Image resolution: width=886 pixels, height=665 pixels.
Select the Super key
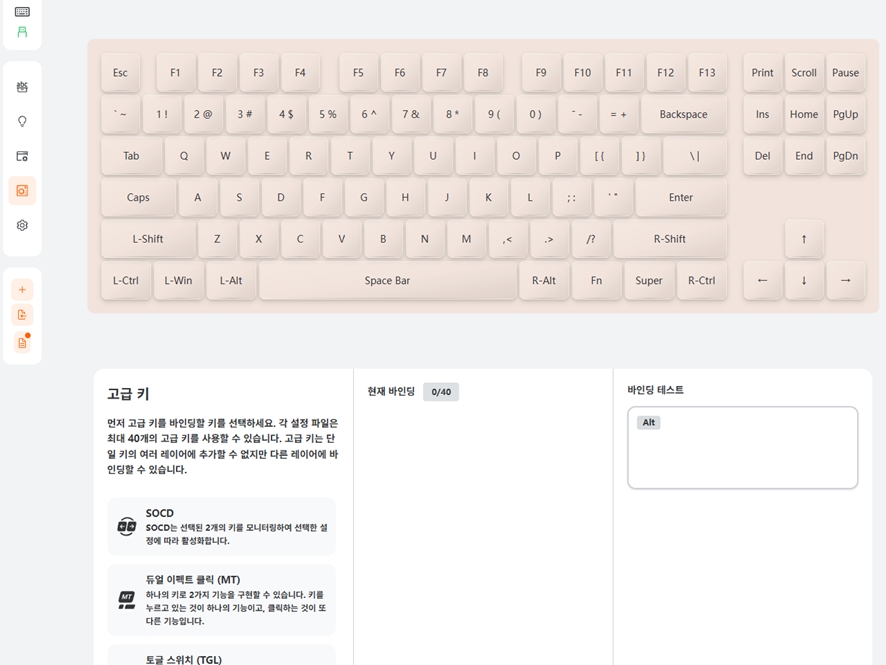pyautogui.click(x=649, y=280)
